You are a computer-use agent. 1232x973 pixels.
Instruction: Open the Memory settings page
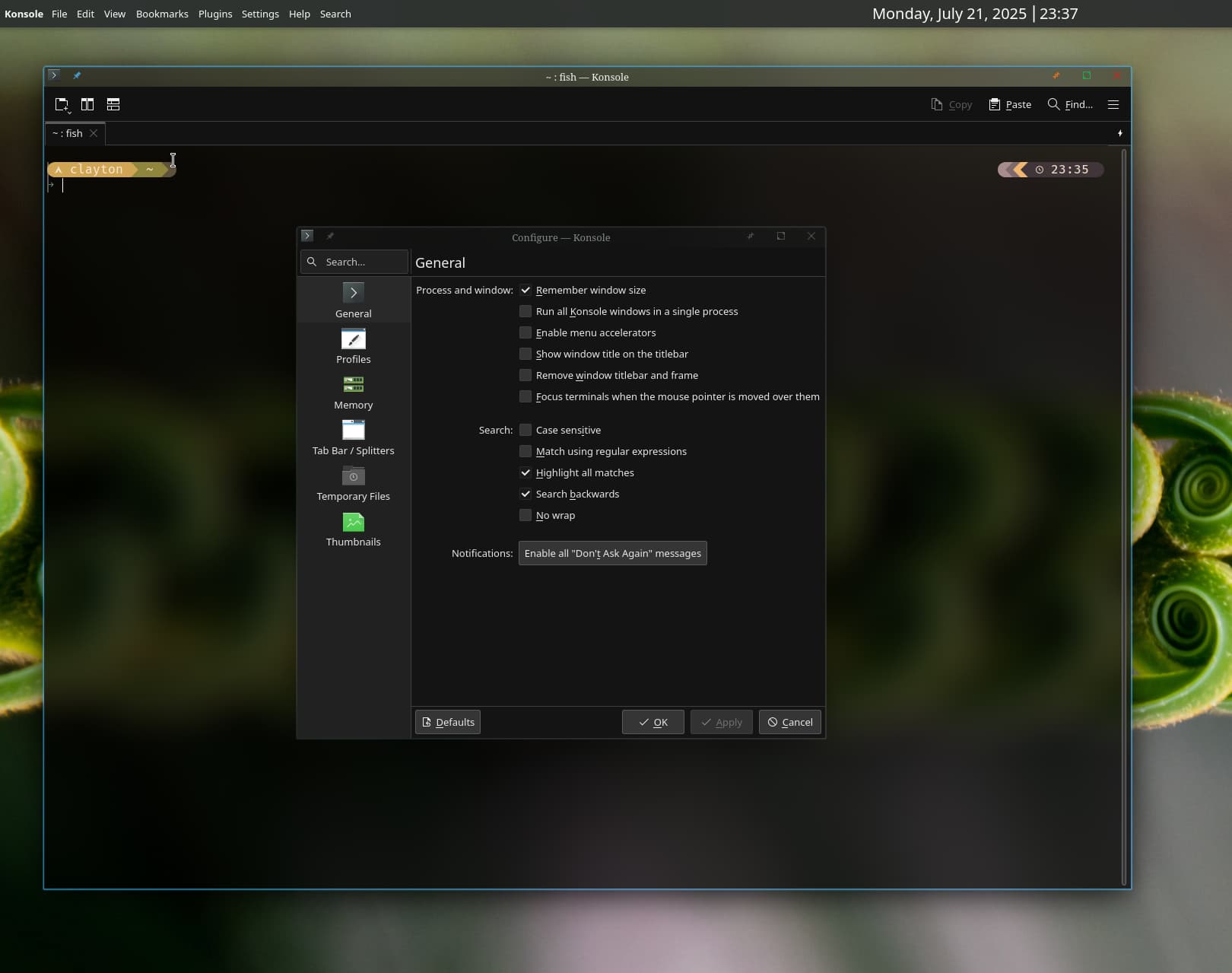(353, 392)
